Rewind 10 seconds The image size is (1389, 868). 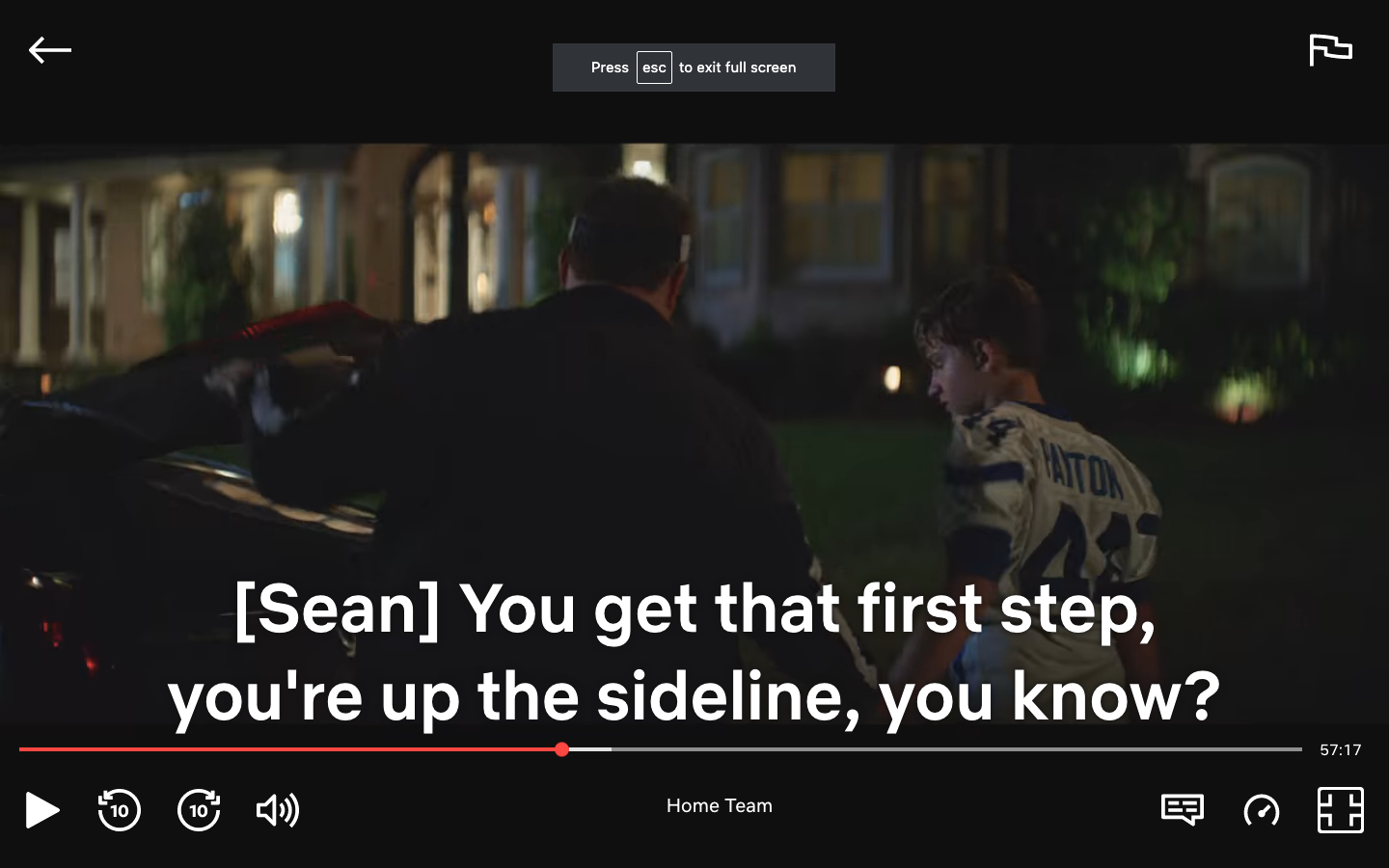(x=120, y=810)
